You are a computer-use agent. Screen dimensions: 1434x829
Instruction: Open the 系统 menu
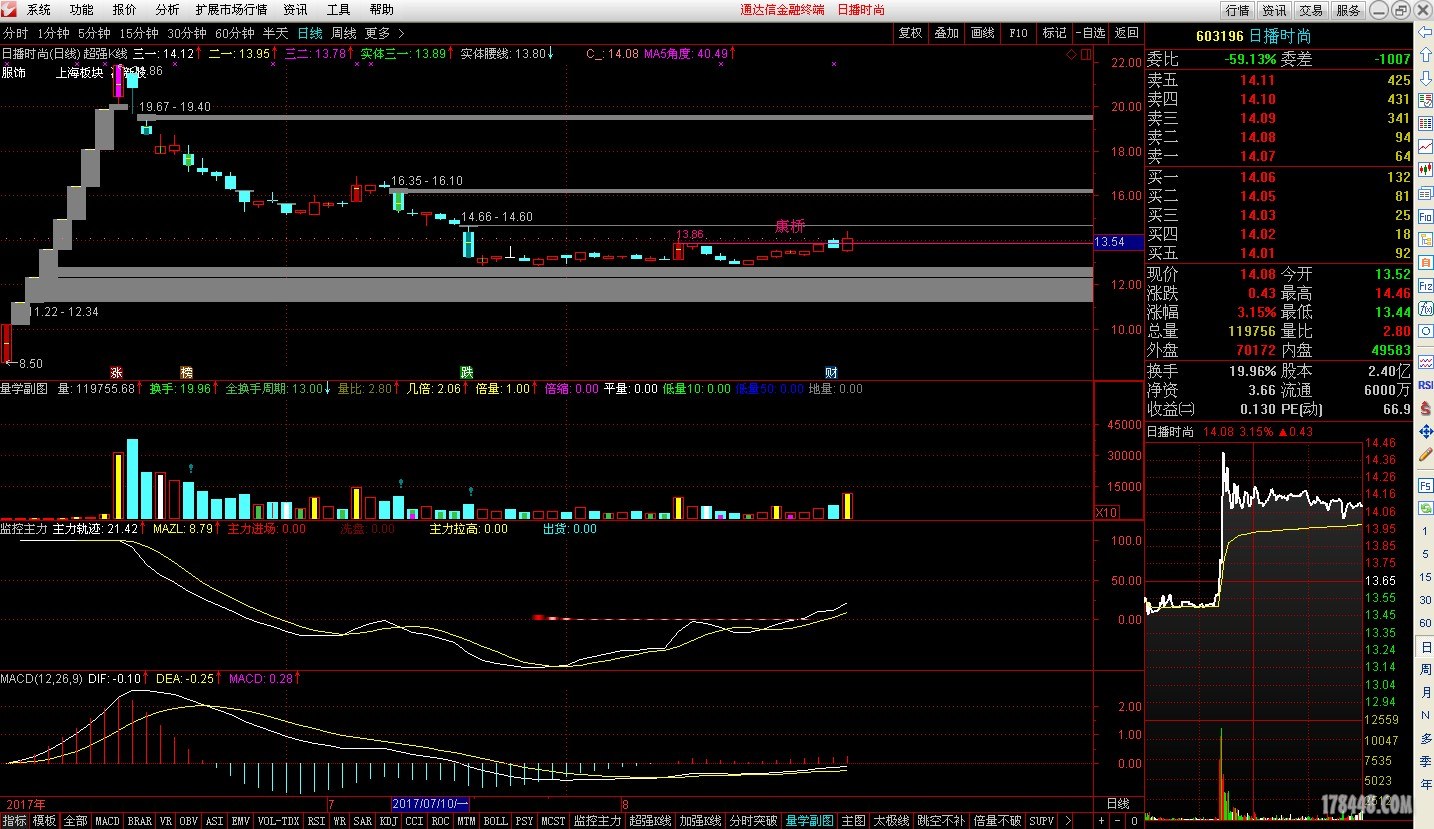click(39, 10)
